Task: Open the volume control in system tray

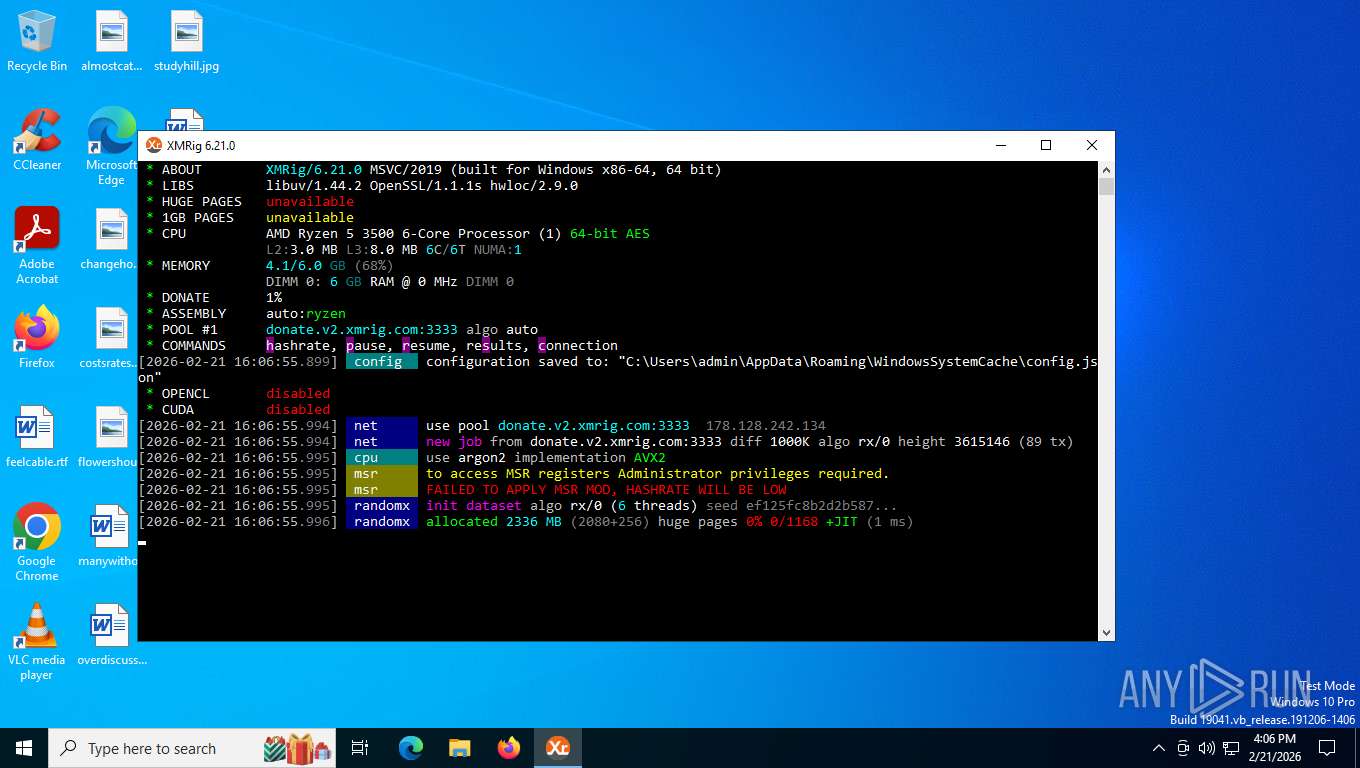Action: click(1207, 748)
